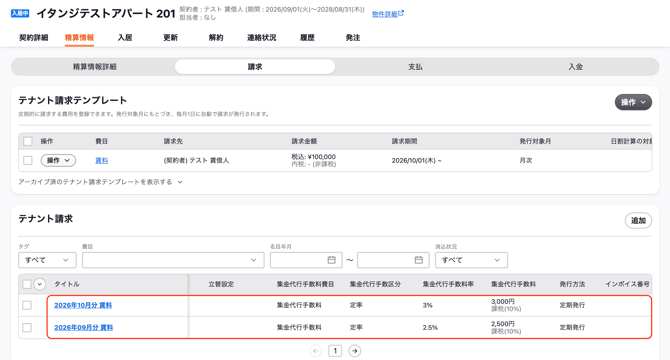Viewport: 670px width, 360px height.
Task: Click the 3,000円 fee cell
Action: point(506,305)
